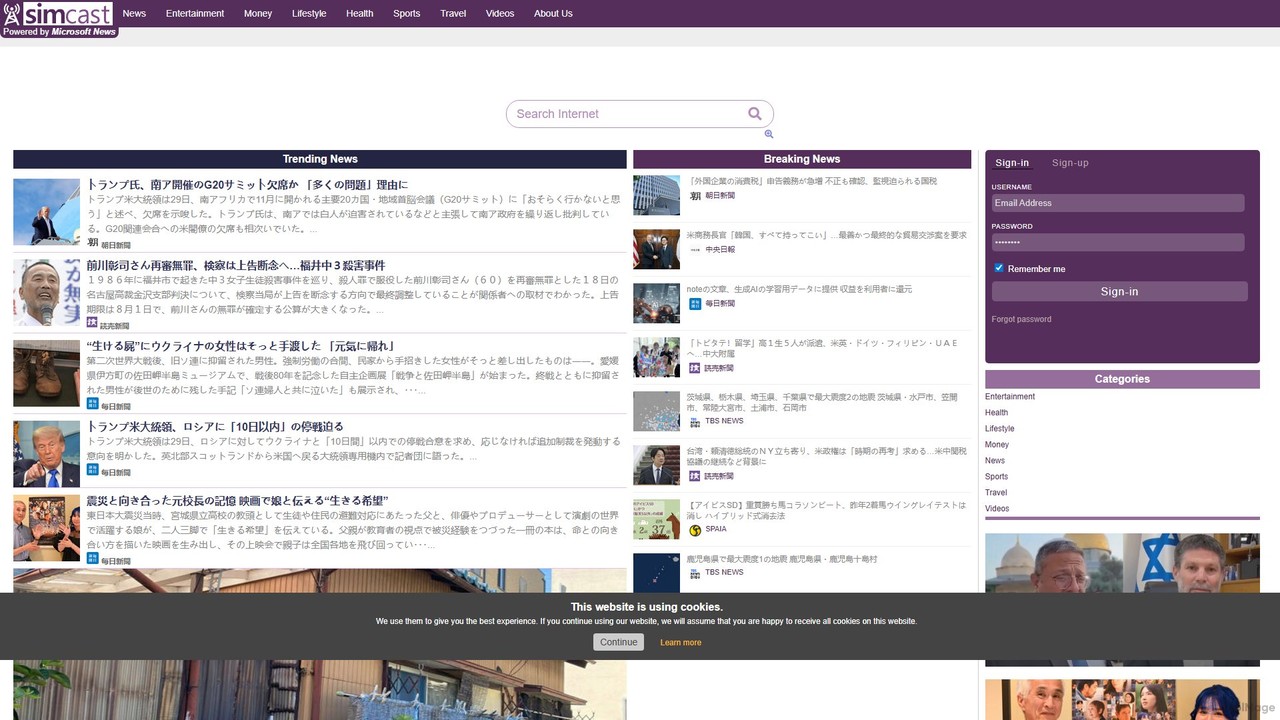Open the Learn more cookie link
The height and width of the screenshot is (720, 1280).
(x=681, y=642)
